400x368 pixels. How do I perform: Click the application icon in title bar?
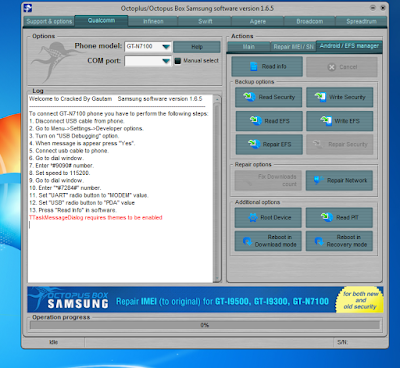click(x=28, y=8)
